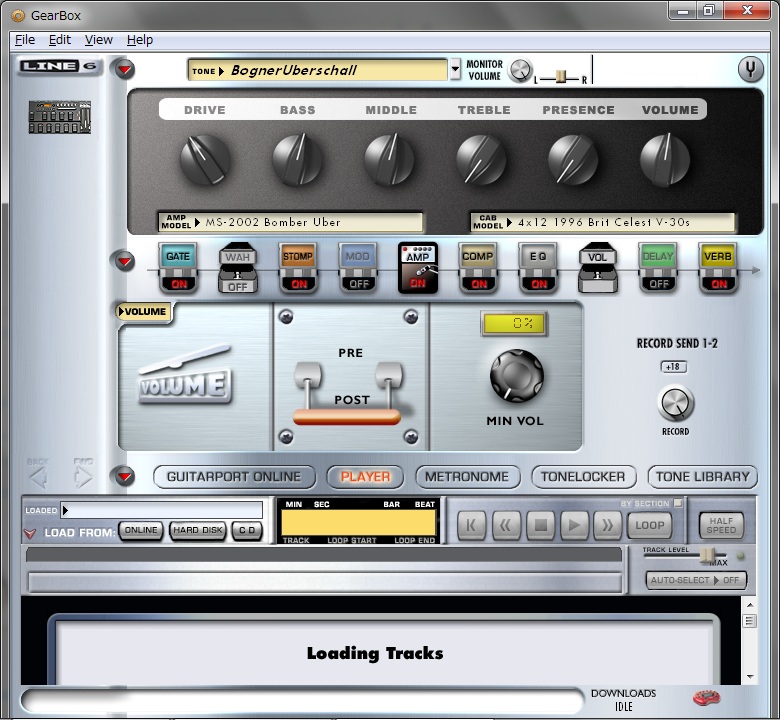Open the View menu
The height and width of the screenshot is (720, 780).
98,40
